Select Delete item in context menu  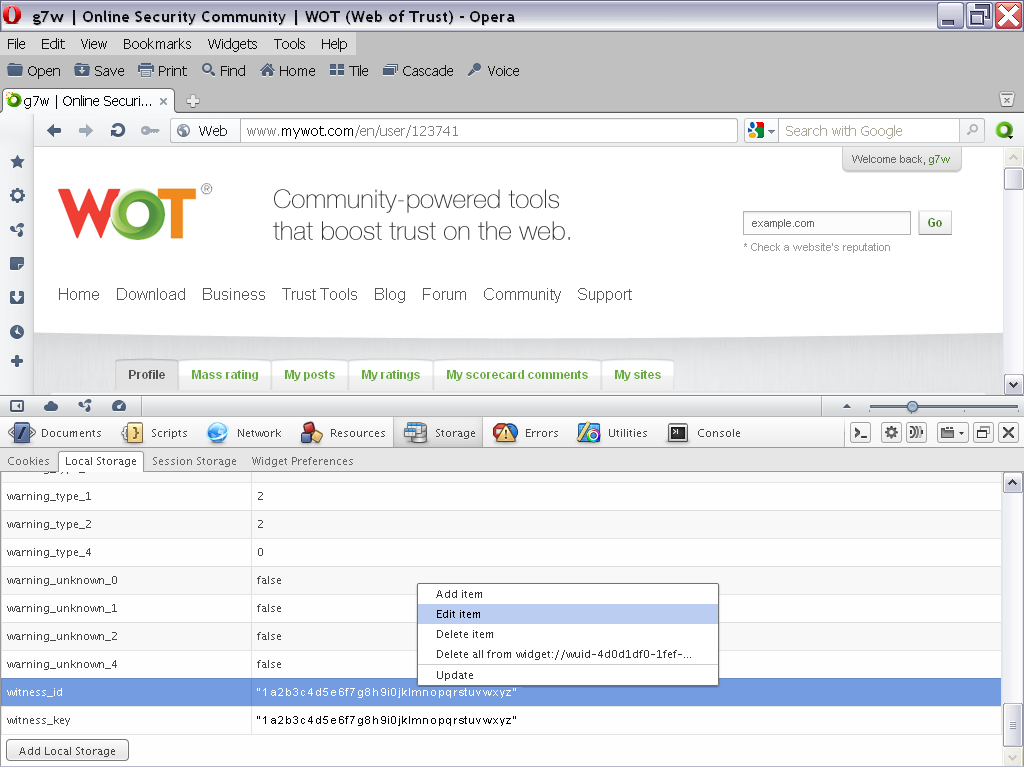coord(568,634)
